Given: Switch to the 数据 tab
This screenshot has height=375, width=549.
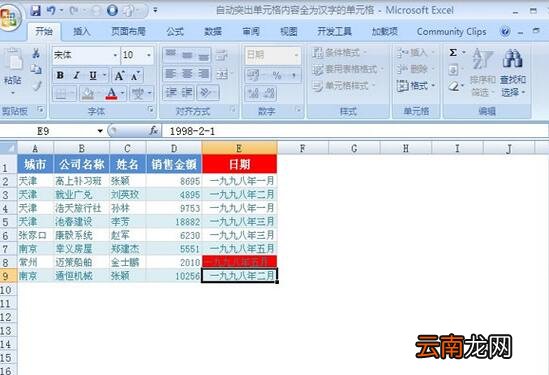Looking at the screenshot, I should tap(213, 32).
